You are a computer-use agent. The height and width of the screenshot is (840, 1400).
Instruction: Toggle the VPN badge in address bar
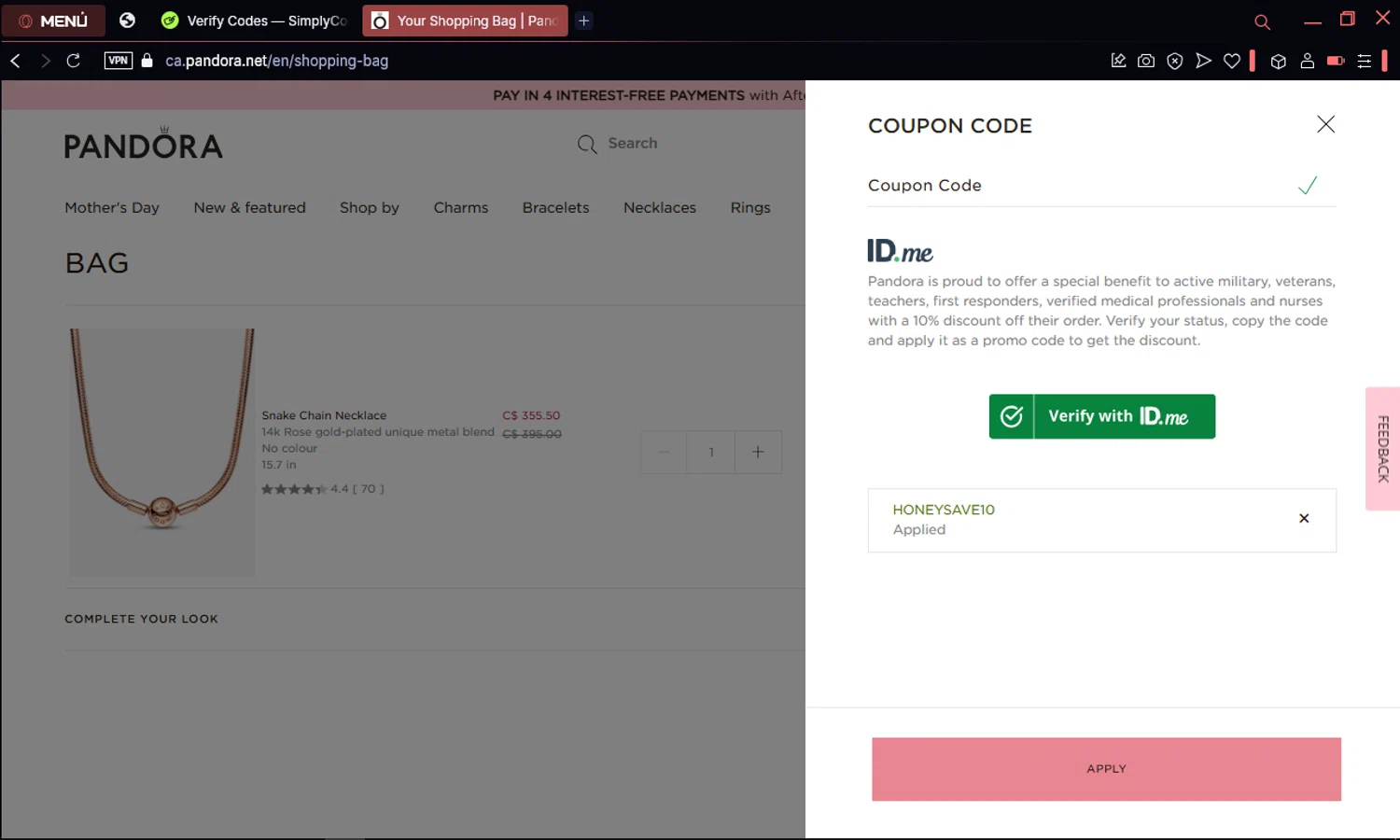pyautogui.click(x=118, y=61)
